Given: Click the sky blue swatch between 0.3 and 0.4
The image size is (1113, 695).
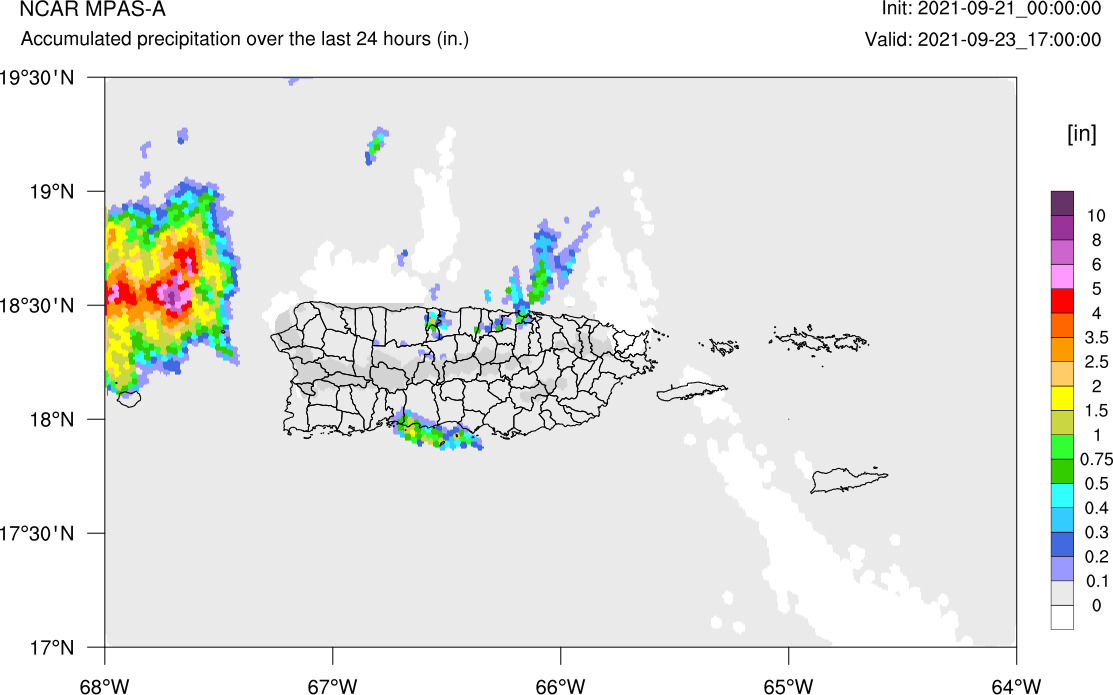Looking at the screenshot, I should (x=1062, y=520).
